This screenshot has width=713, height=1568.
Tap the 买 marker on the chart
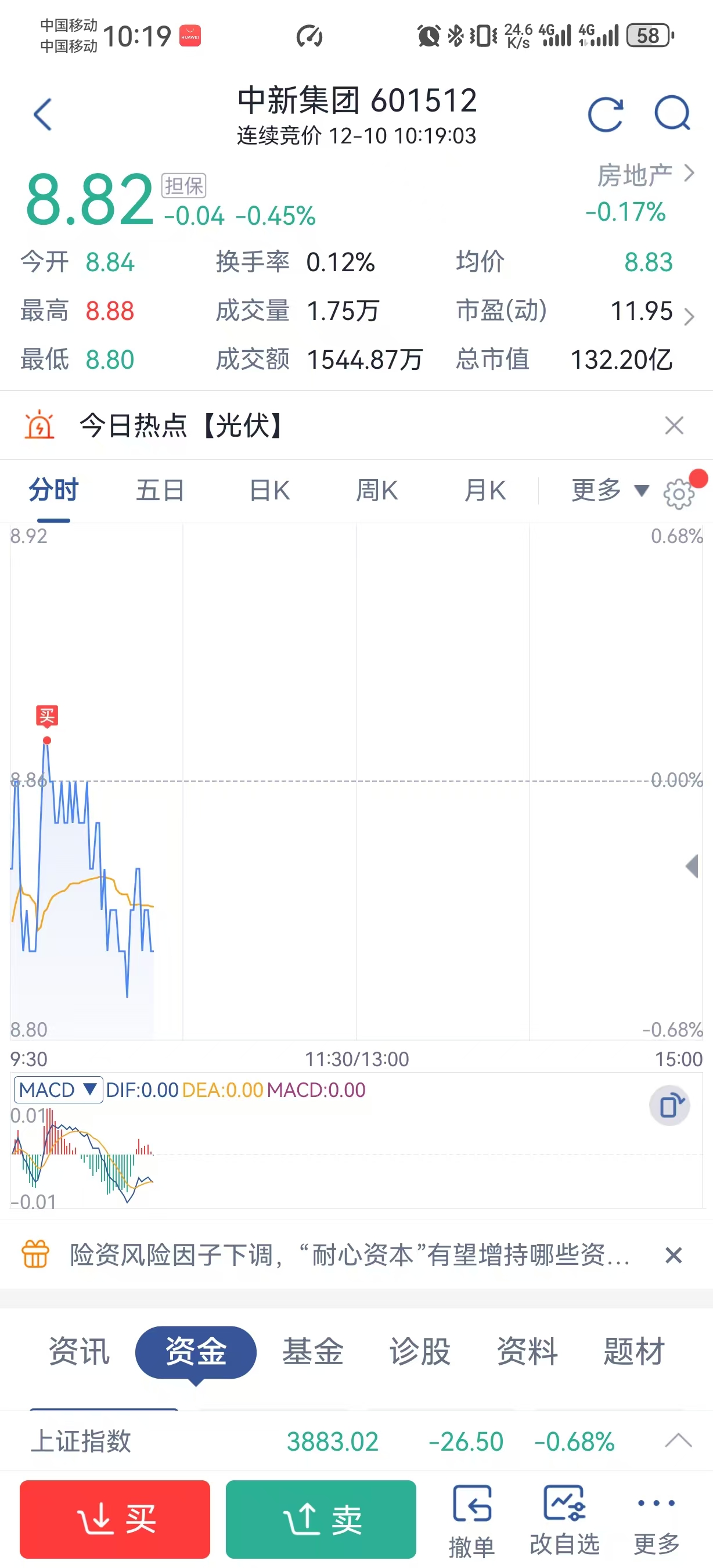(47, 716)
